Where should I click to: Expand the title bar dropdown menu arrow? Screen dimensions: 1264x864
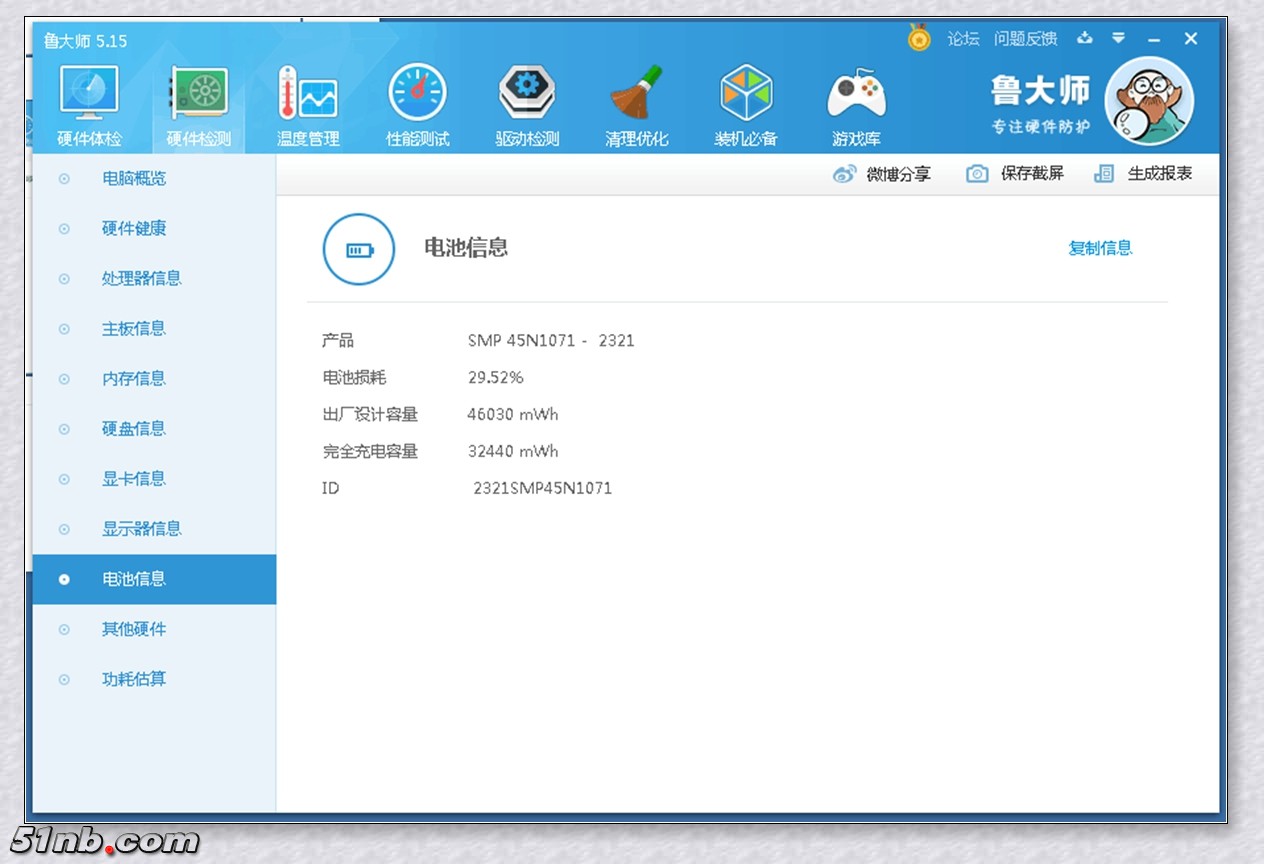pyautogui.click(x=1118, y=39)
